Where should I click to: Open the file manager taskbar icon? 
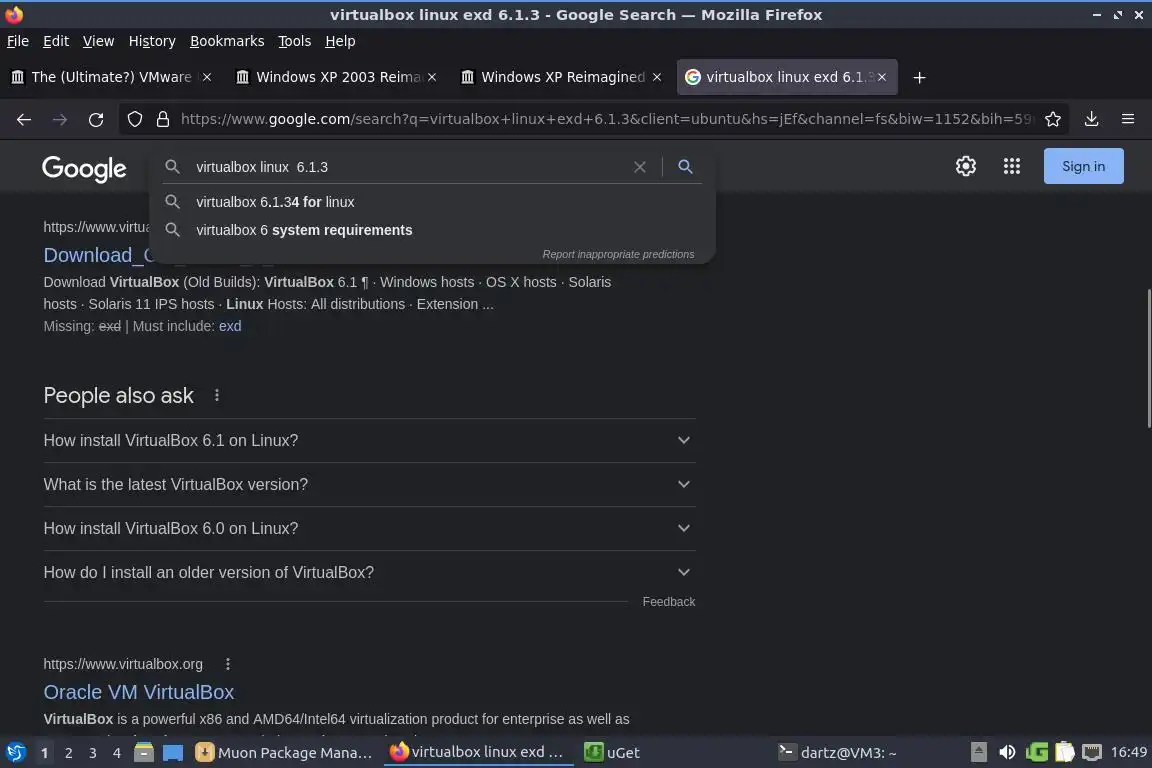(x=144, y=752)
